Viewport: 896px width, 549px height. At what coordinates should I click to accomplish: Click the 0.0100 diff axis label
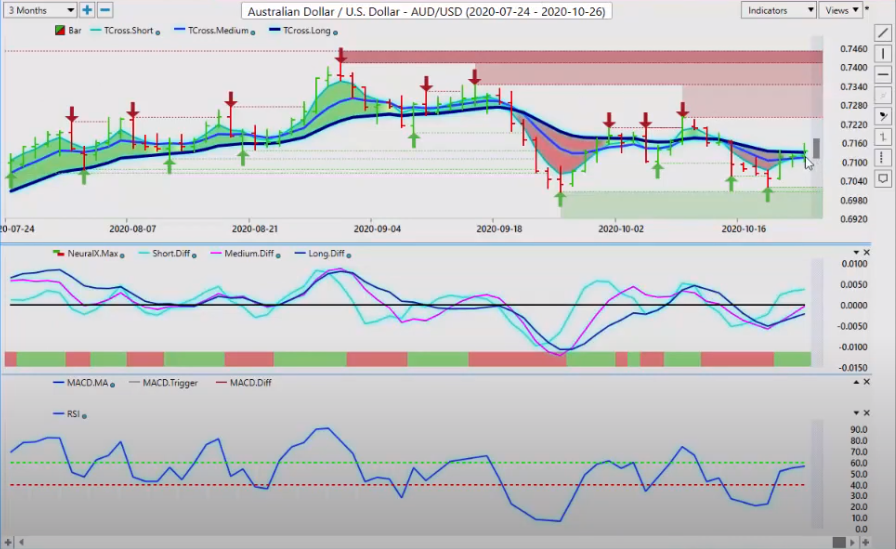855,264
